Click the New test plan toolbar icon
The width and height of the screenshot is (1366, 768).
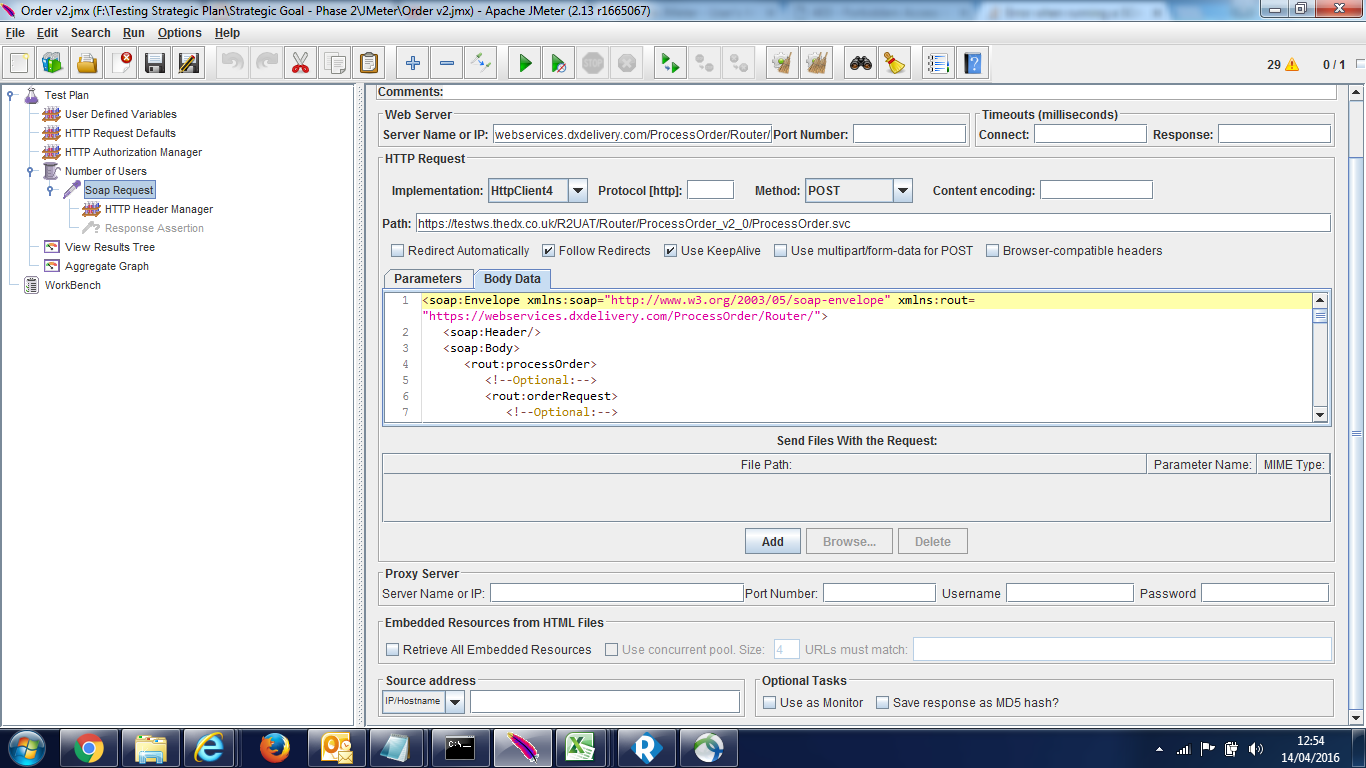coord(20,63)
